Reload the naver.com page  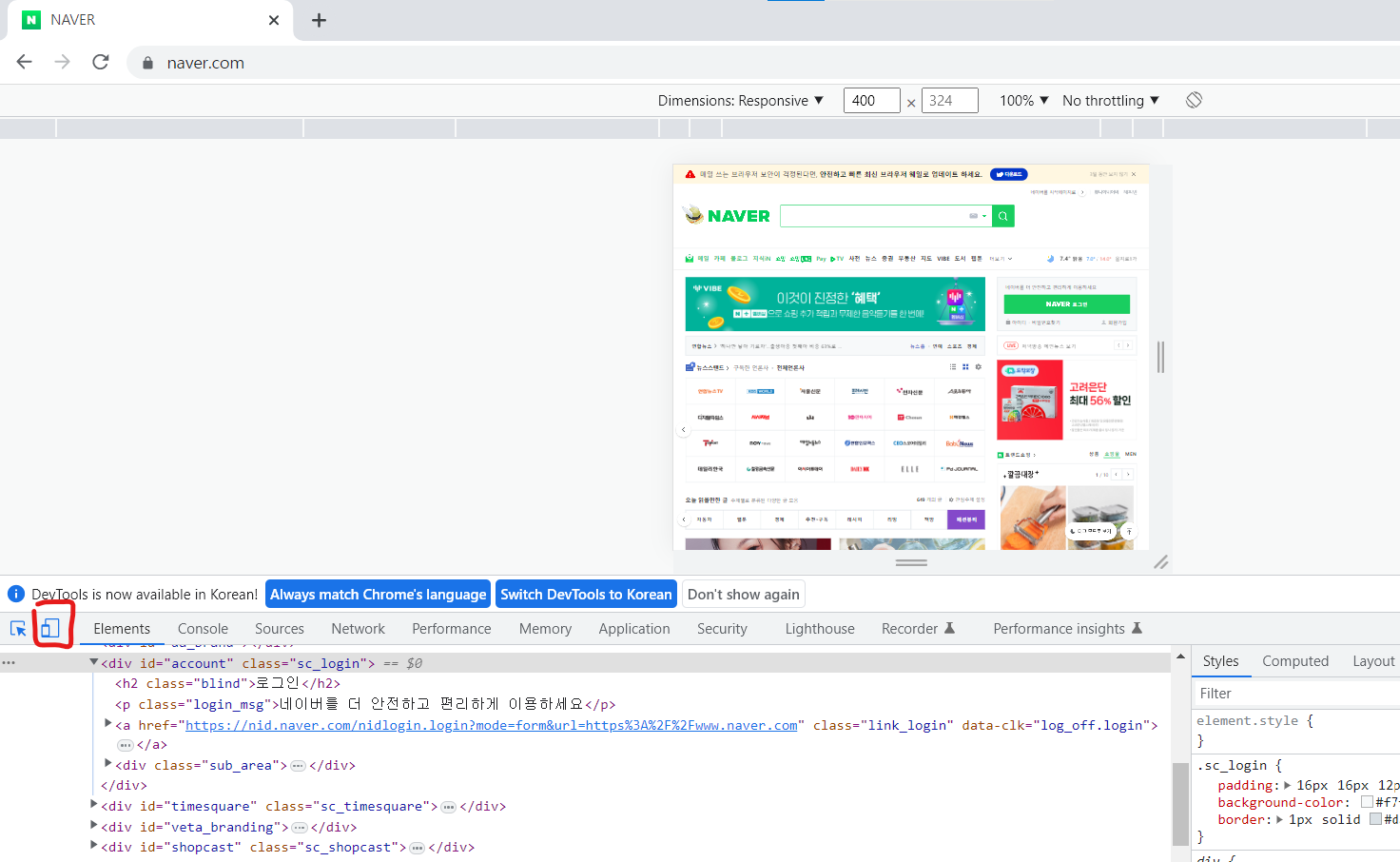pyautogui.click(x=101, y=62)
